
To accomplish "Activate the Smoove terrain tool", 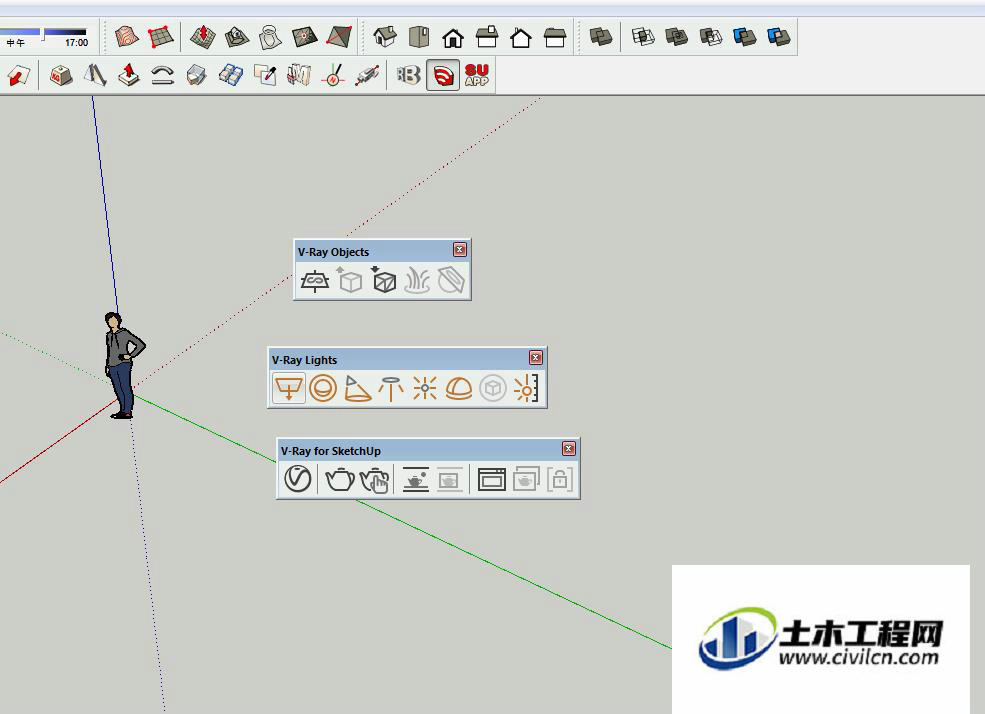I will tap(203, 37).
